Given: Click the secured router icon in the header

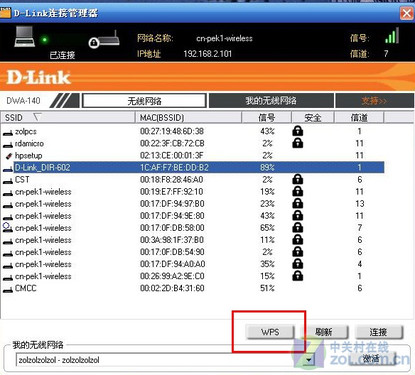Looking at the screenshot, I should [104, 39].
